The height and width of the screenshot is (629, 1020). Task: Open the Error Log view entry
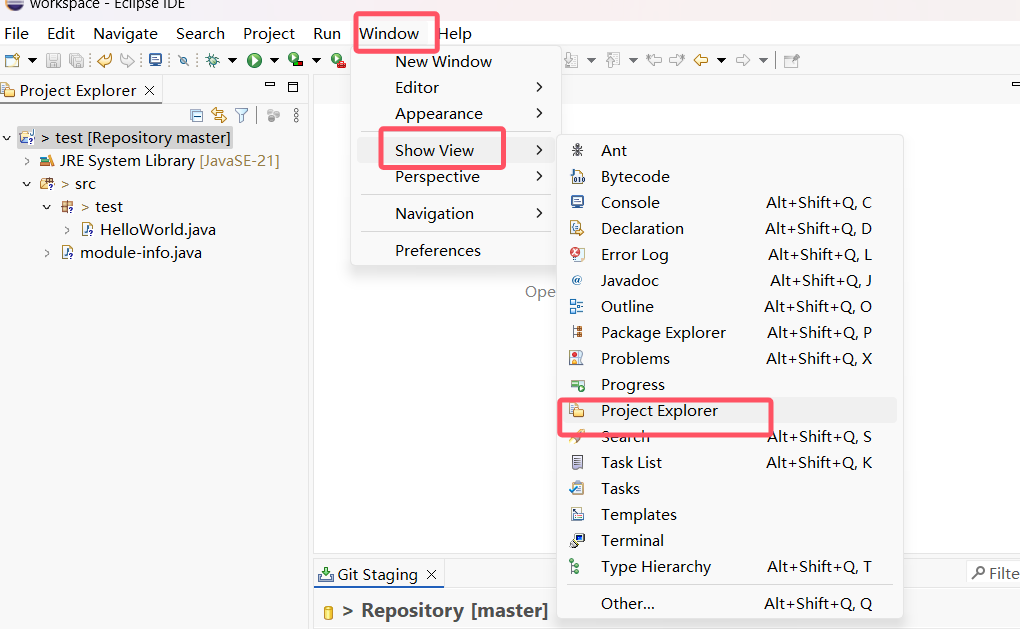point(730,254)
